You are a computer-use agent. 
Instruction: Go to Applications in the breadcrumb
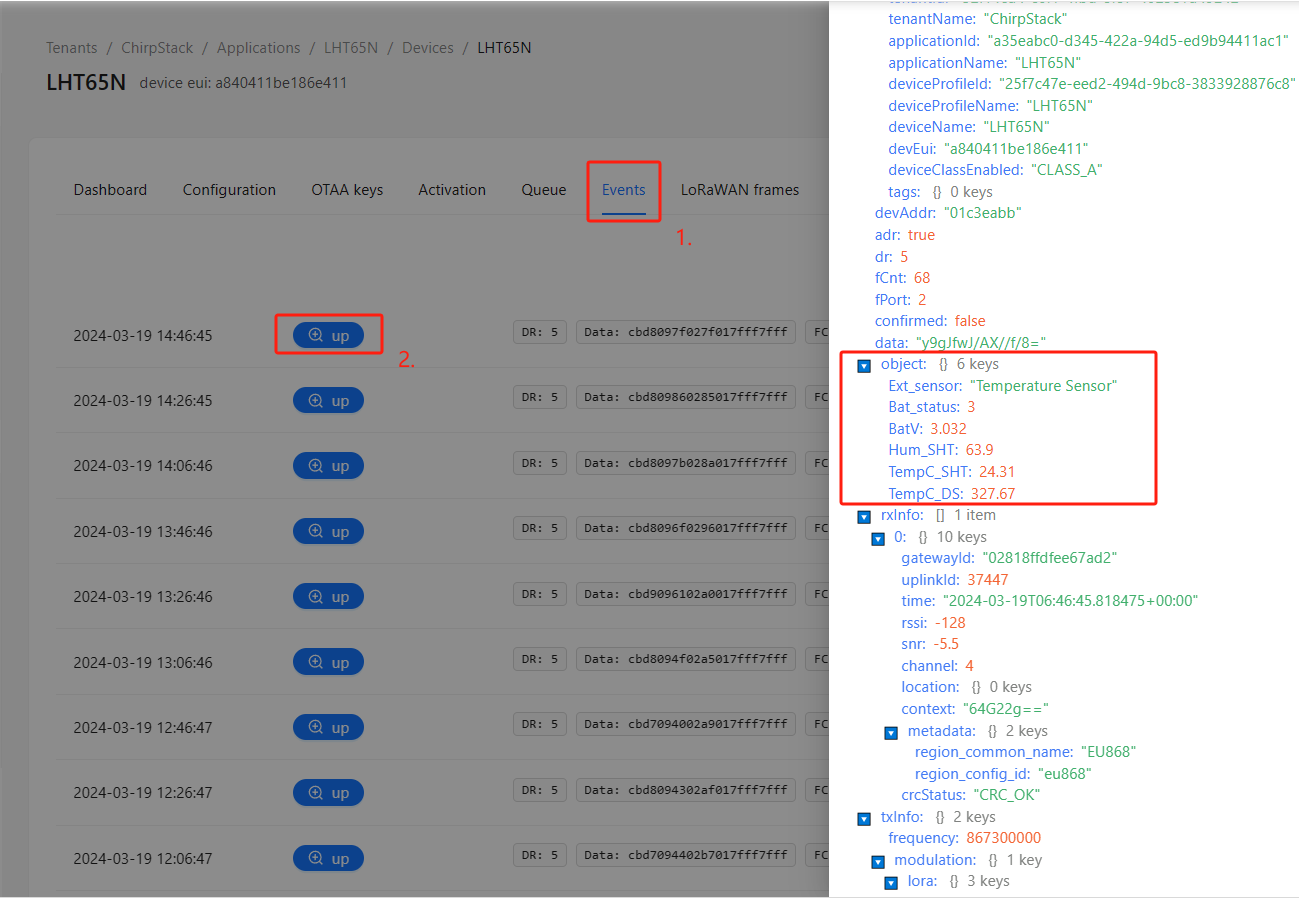click(259, 48)
